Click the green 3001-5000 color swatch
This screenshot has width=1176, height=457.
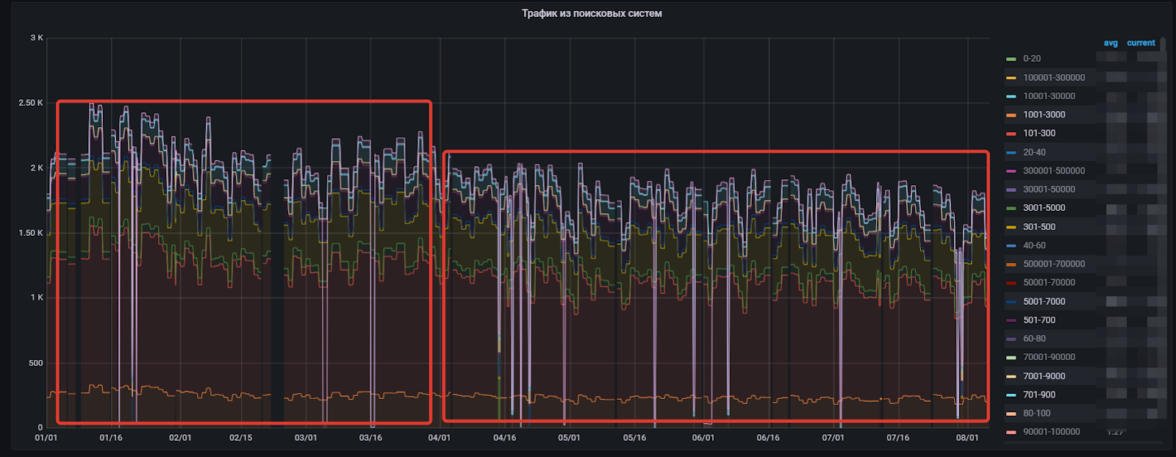[1010, 208]
